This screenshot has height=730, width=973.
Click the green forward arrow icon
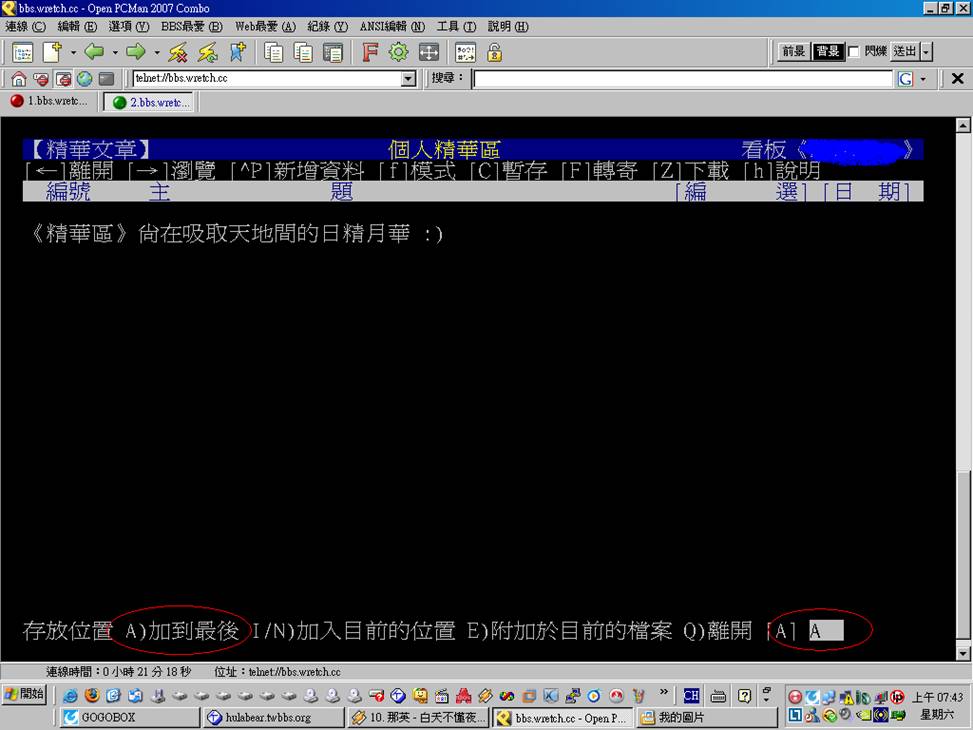[136, 52]
